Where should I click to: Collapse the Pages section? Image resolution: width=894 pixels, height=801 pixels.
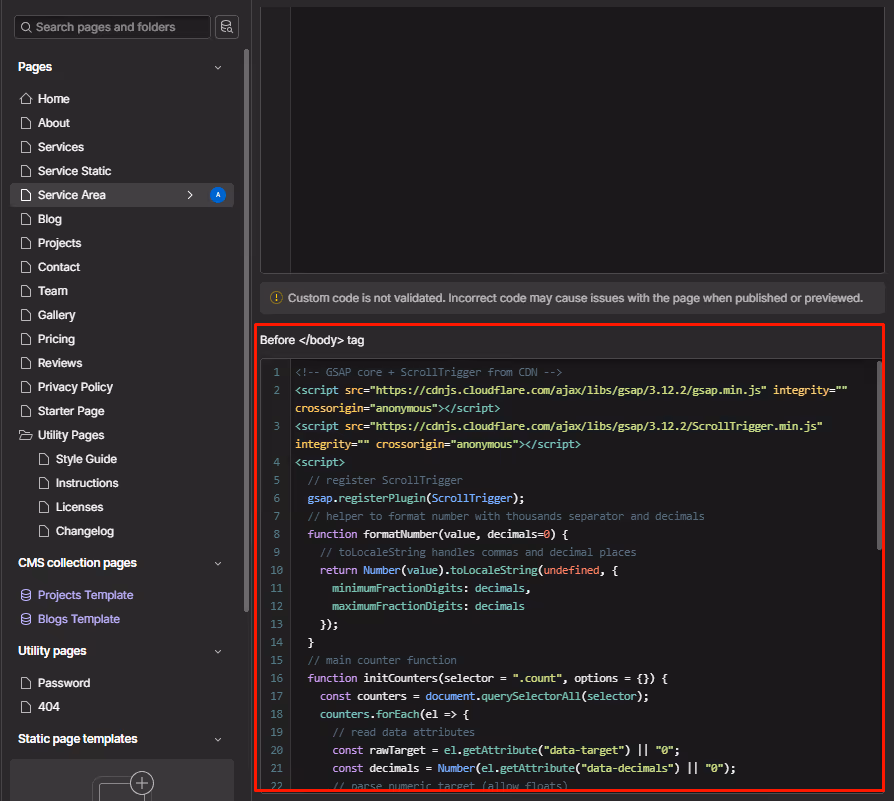218,67
